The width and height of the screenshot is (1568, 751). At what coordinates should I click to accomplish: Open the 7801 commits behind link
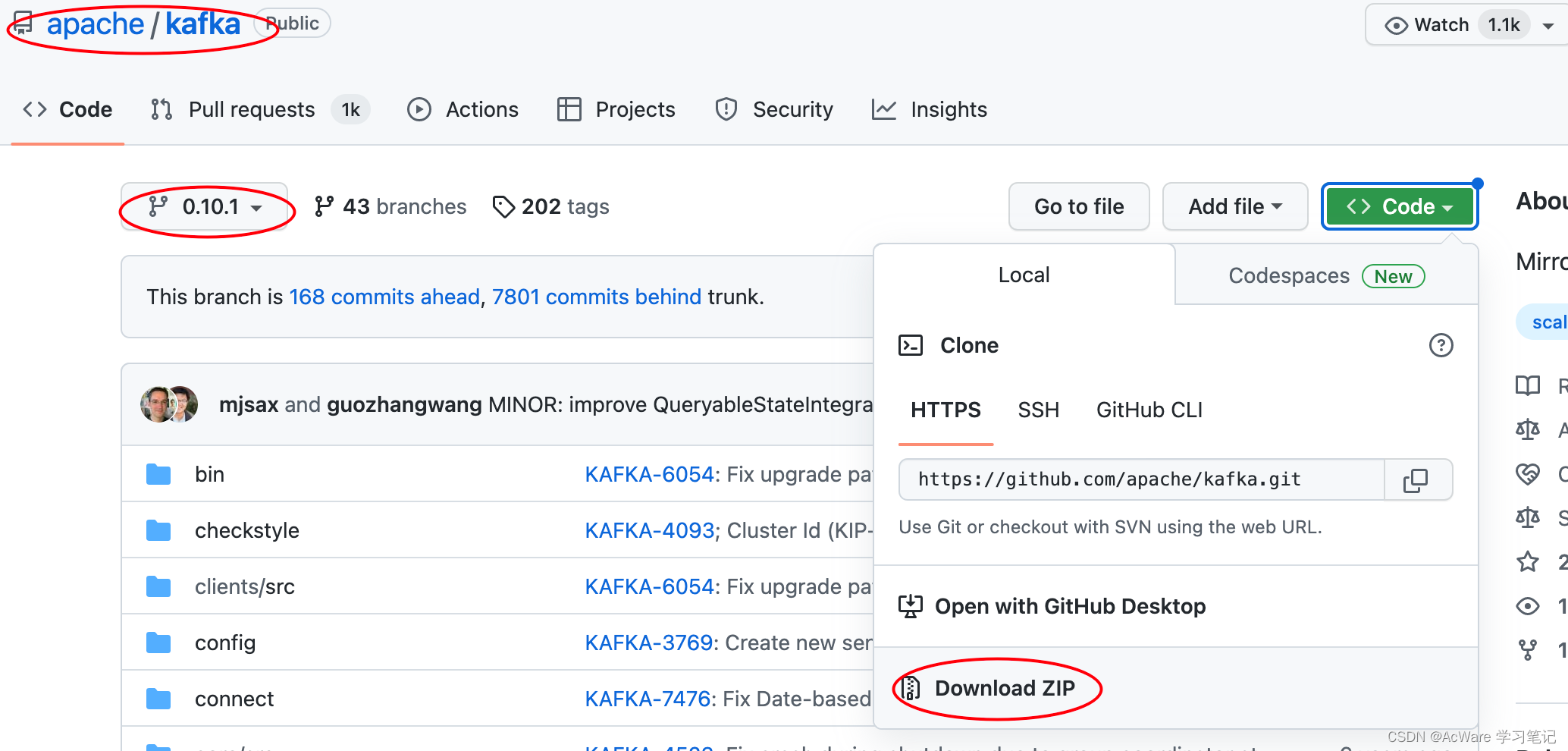coord(597,297)
